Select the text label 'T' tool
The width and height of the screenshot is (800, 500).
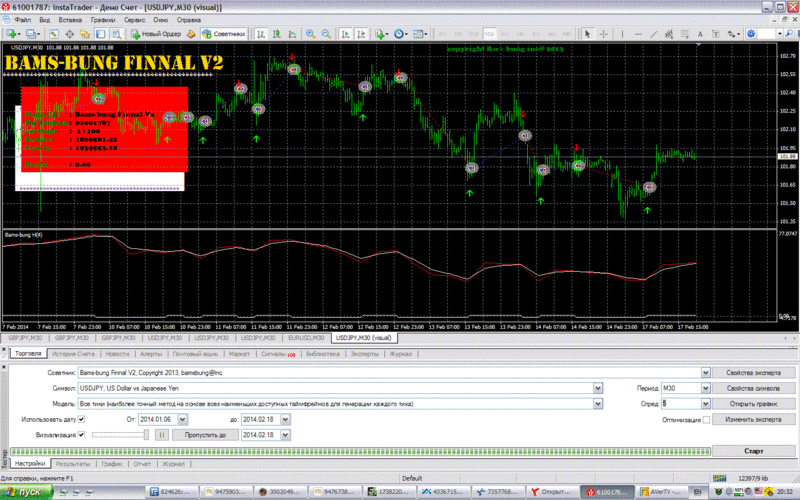716,34
